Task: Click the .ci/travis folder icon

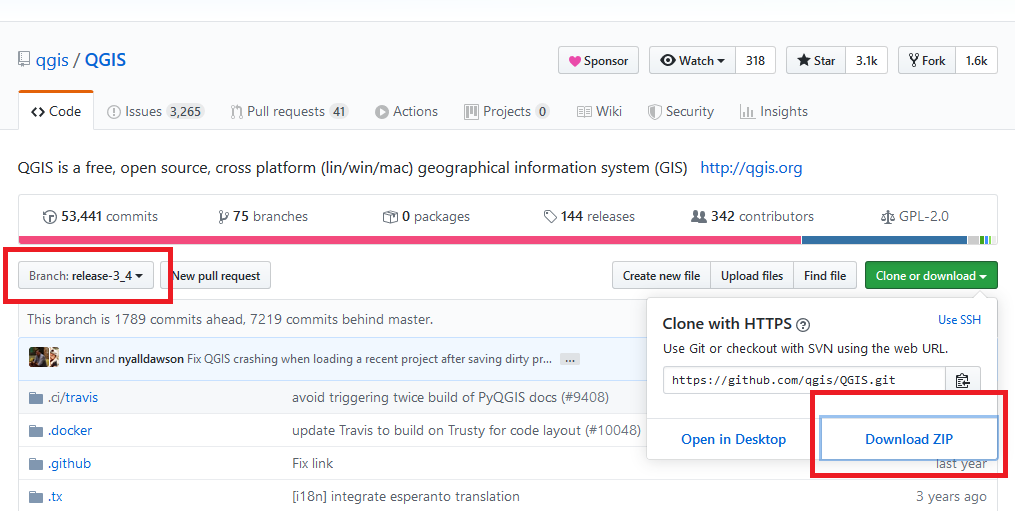Action: 37,397
